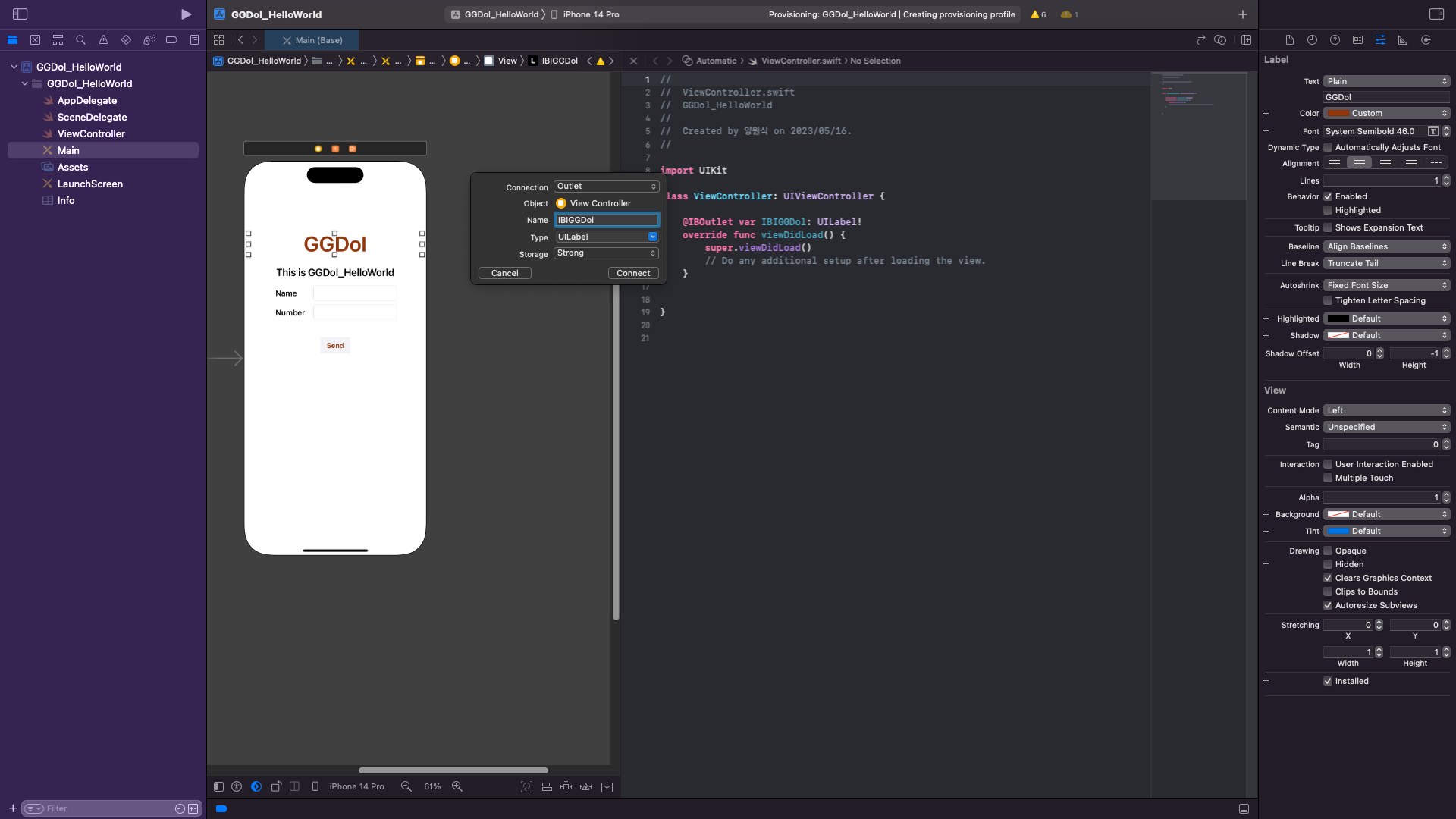Select the Main (Base) editor tab
This screenshot has width=1456, height=819.
[x=312, y=40]
